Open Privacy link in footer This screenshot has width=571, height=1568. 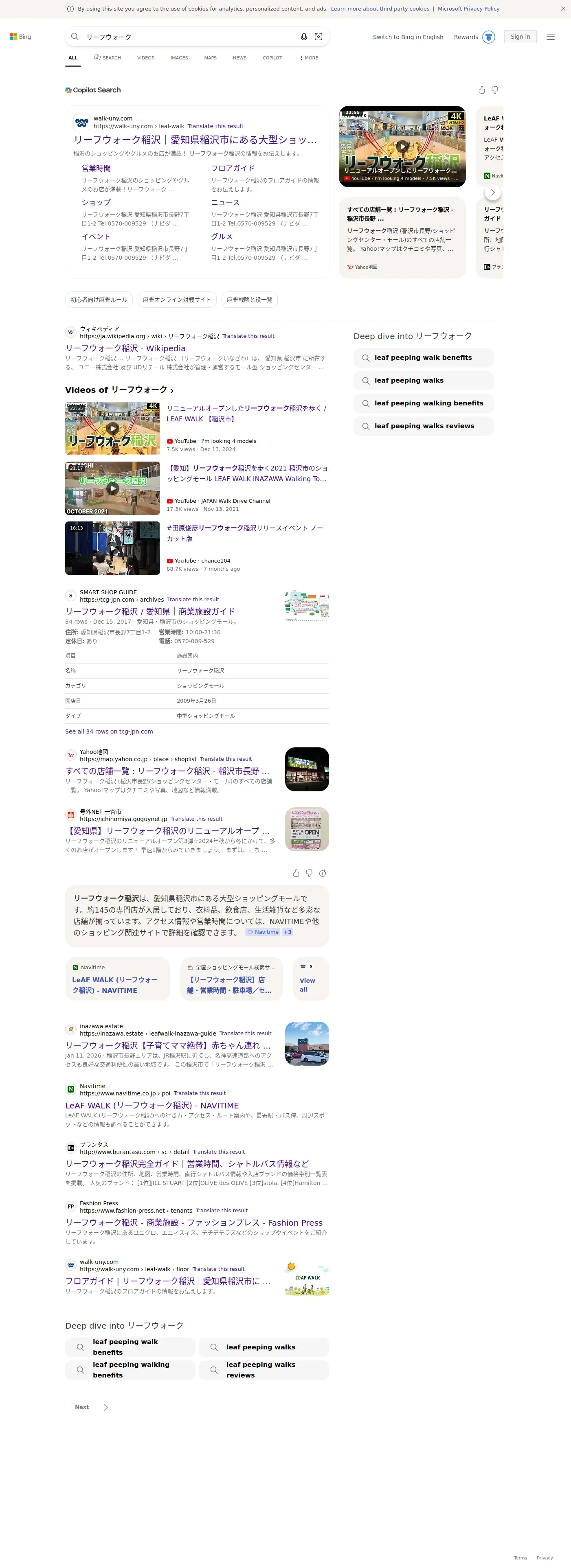tap(545, 1558)
